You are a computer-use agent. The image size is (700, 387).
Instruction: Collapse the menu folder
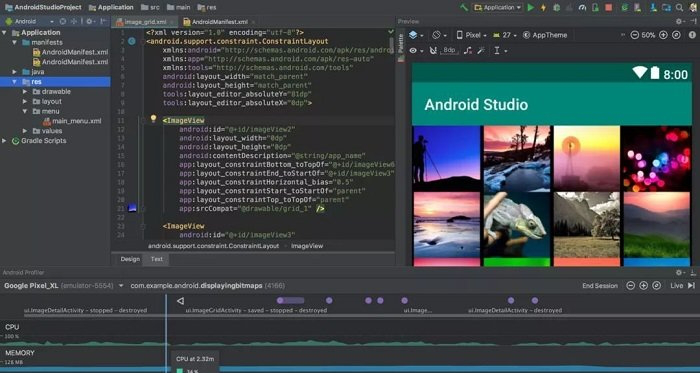25,111
